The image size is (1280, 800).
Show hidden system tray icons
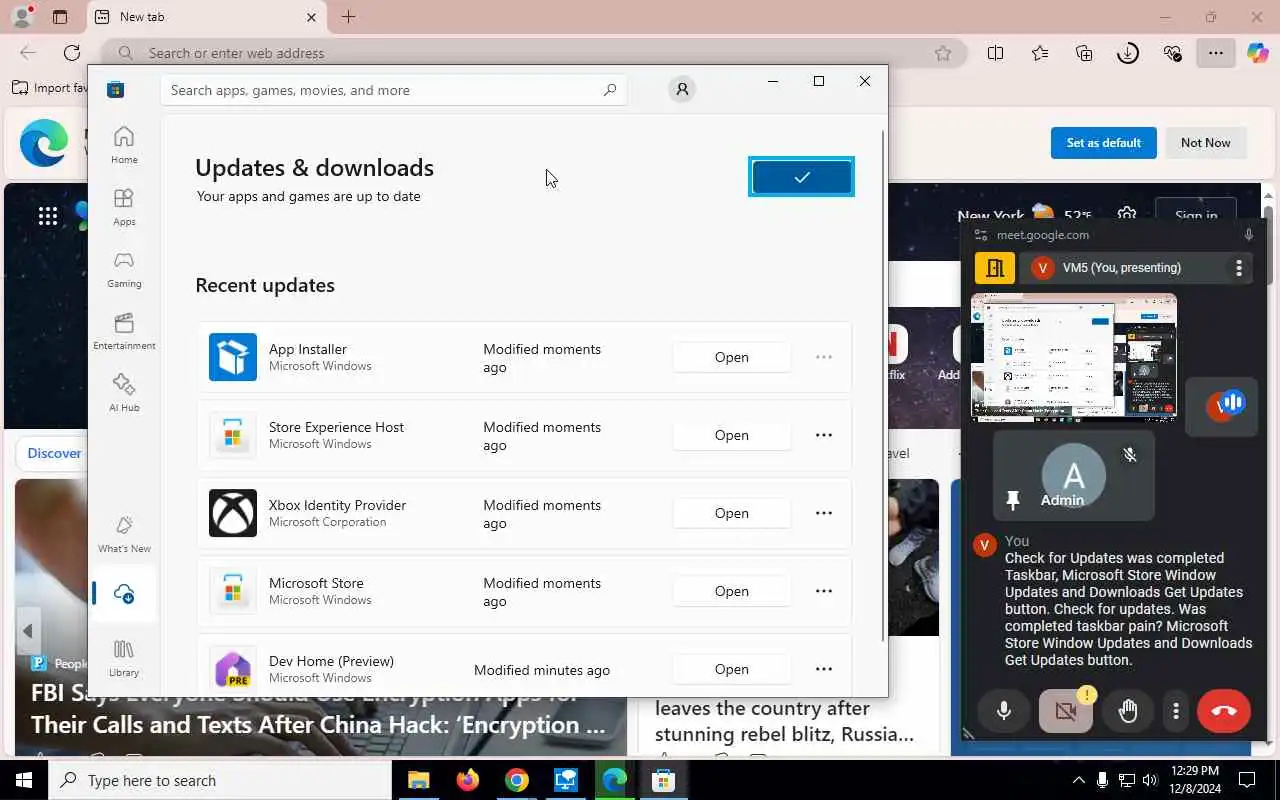click(1078, 780)
